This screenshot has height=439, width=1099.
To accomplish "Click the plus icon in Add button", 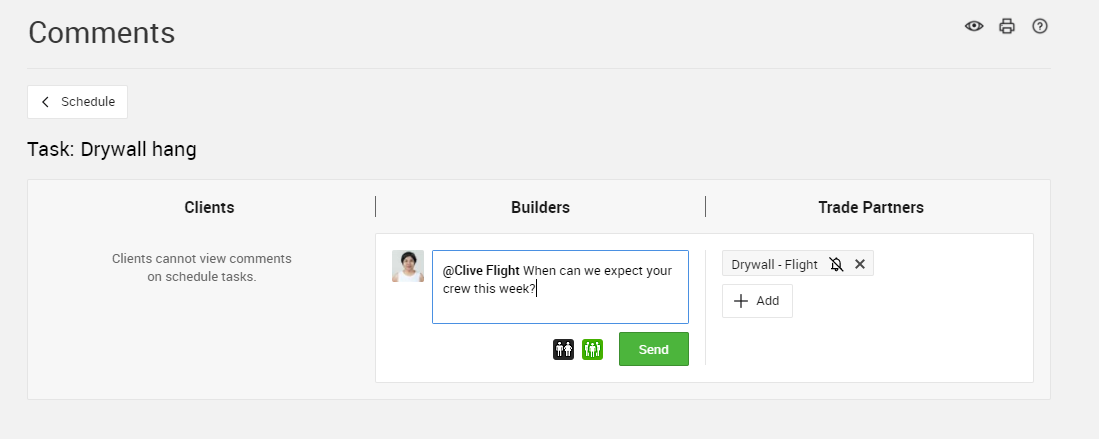I will tap(741, 301).
